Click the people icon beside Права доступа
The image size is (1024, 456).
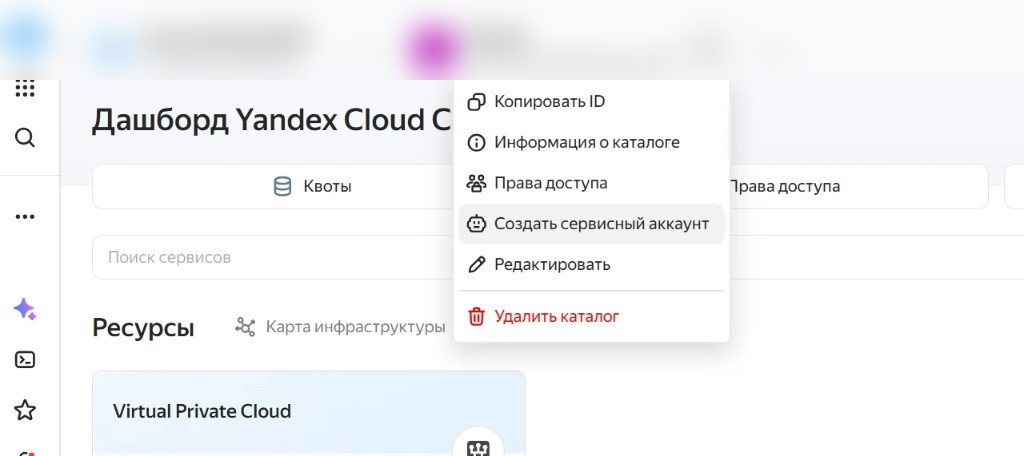(477, 183)
